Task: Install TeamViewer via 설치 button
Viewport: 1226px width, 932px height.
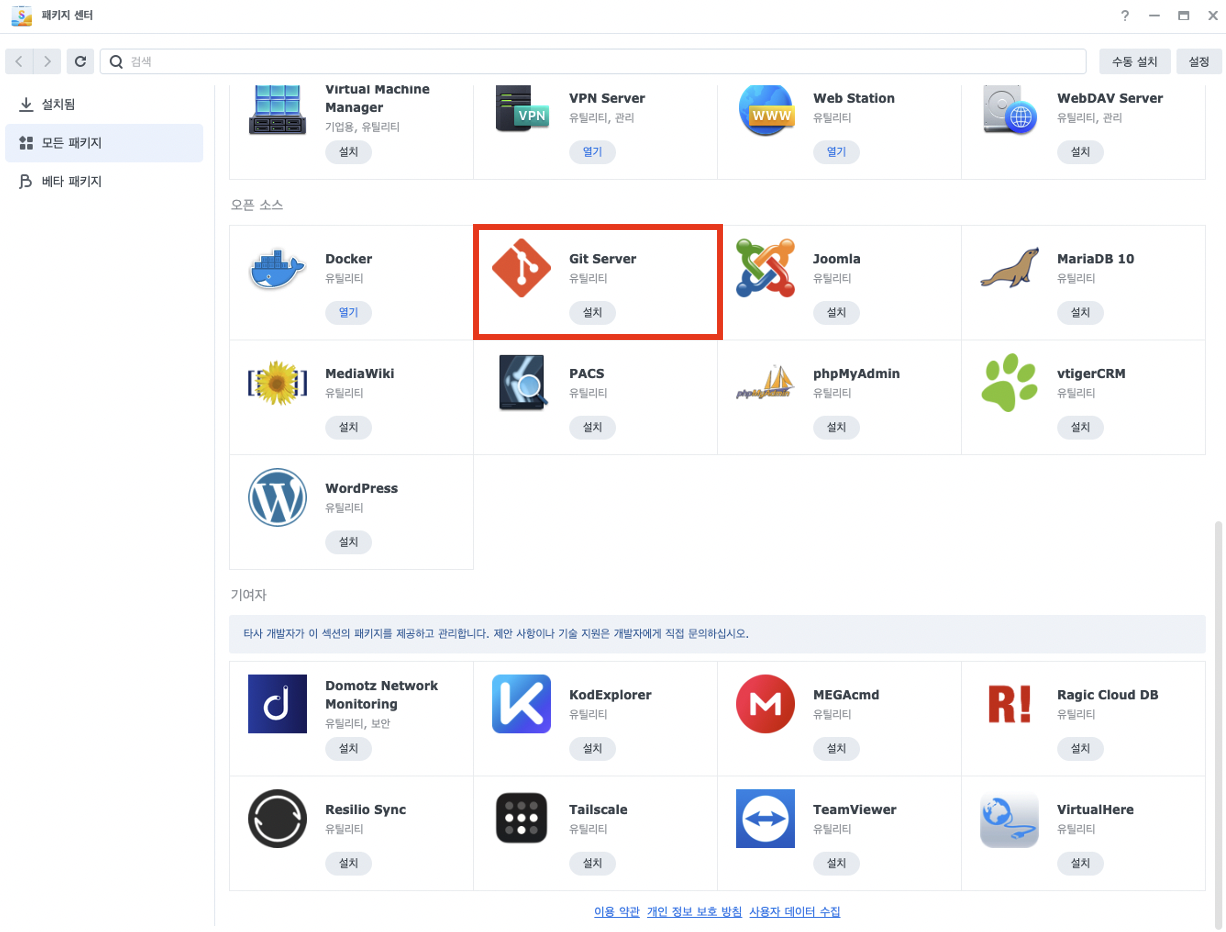Action: click(x=836, y=864)
